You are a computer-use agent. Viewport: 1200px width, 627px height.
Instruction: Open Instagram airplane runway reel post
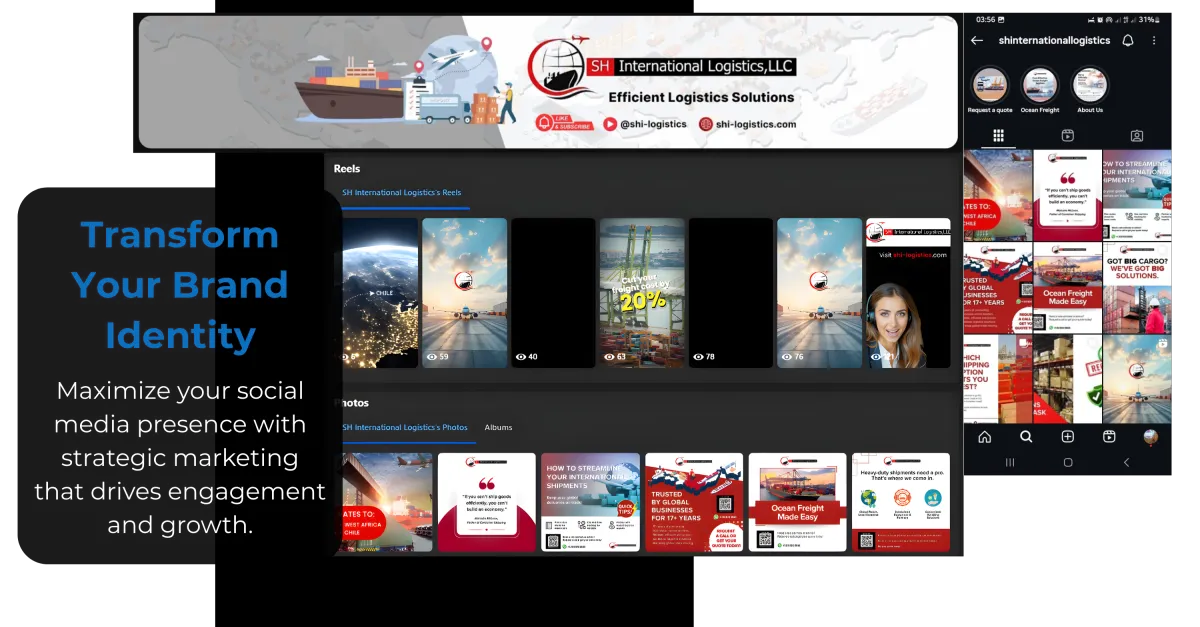(1136, 378)
